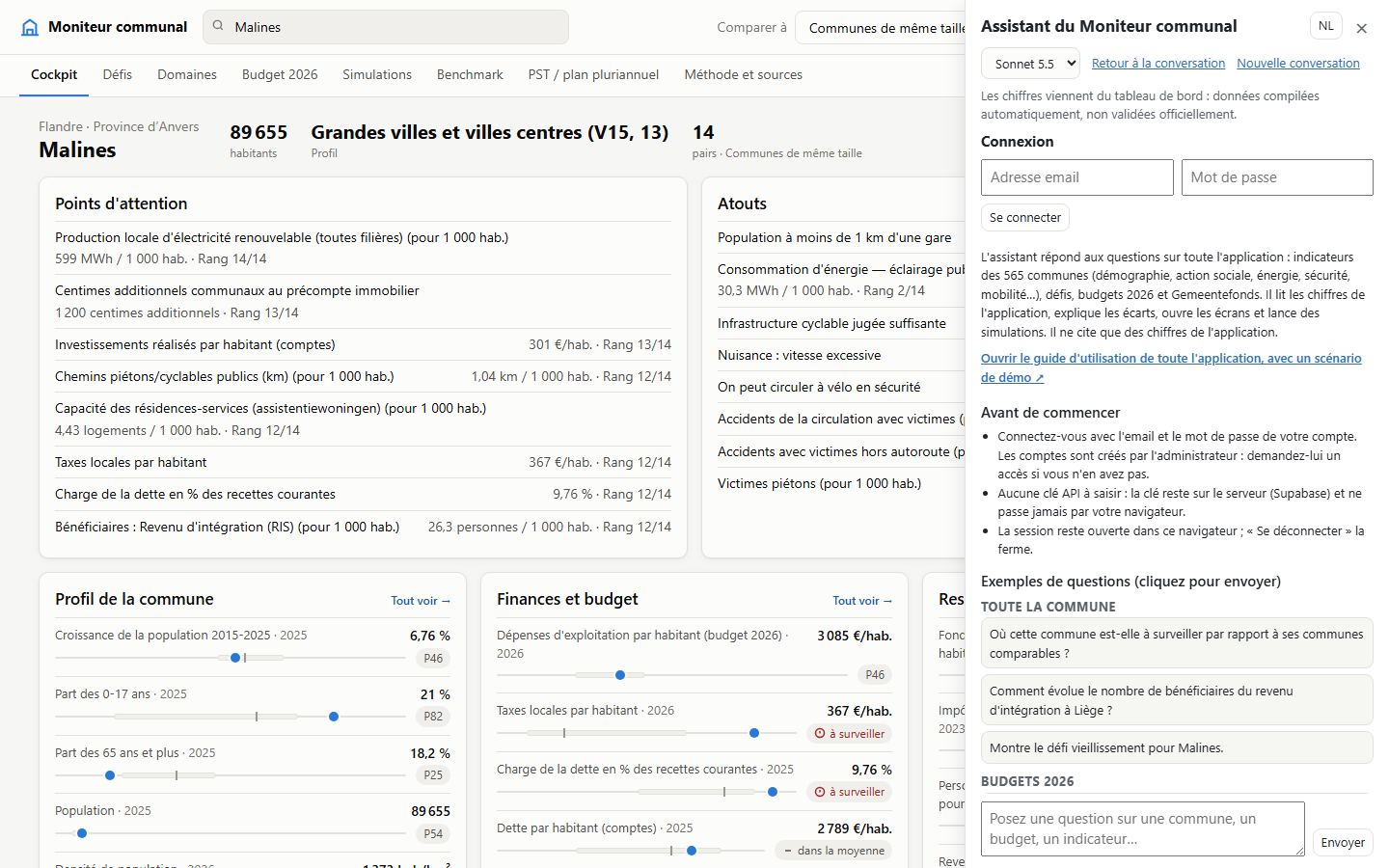Viewport: 1389px width, 868px height.
Task: Click 'Investissements réalisés par habitant (comptes)' row
Action: [x=363, y=344]
